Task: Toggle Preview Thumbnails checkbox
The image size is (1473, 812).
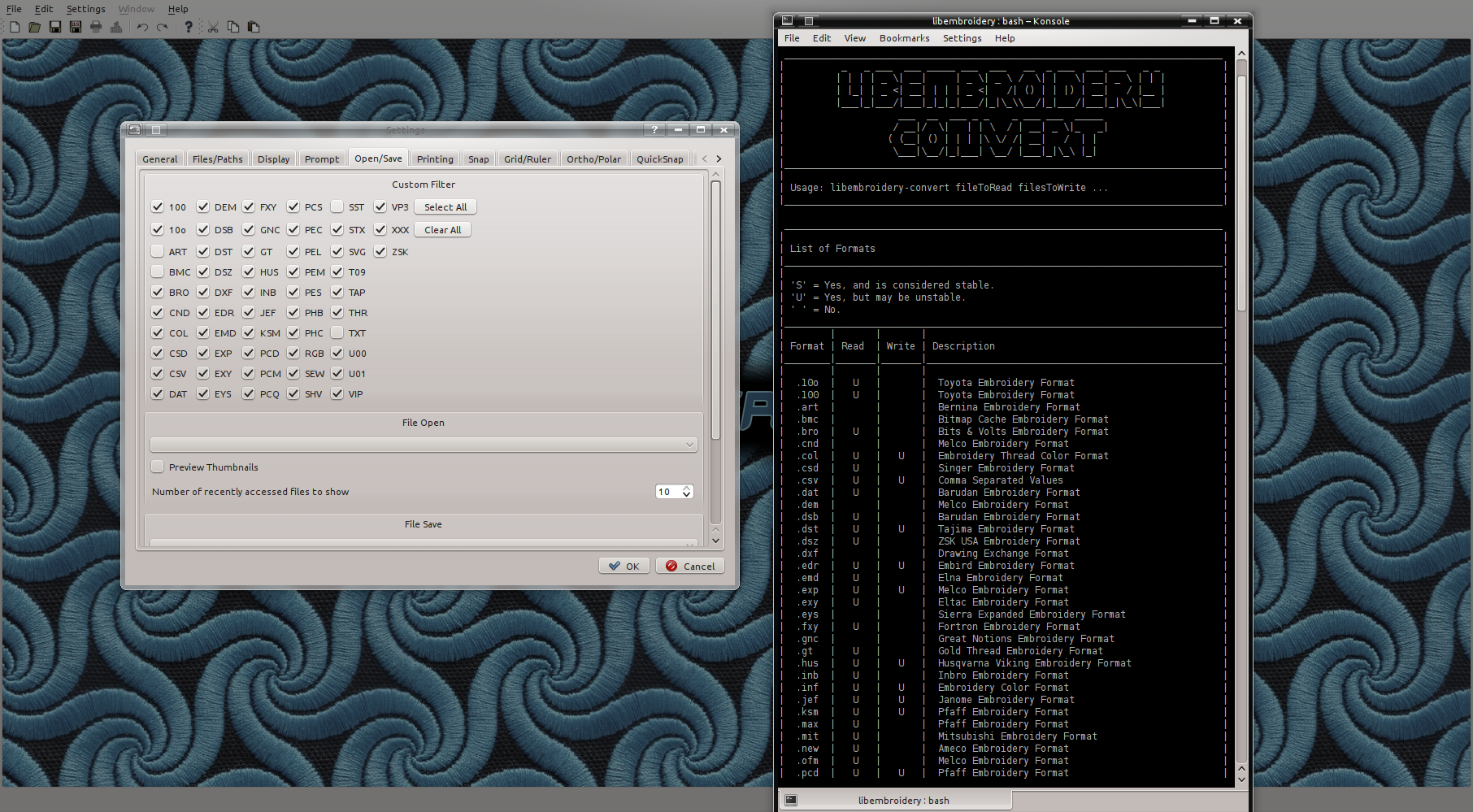Action: [x=158, y=467]
